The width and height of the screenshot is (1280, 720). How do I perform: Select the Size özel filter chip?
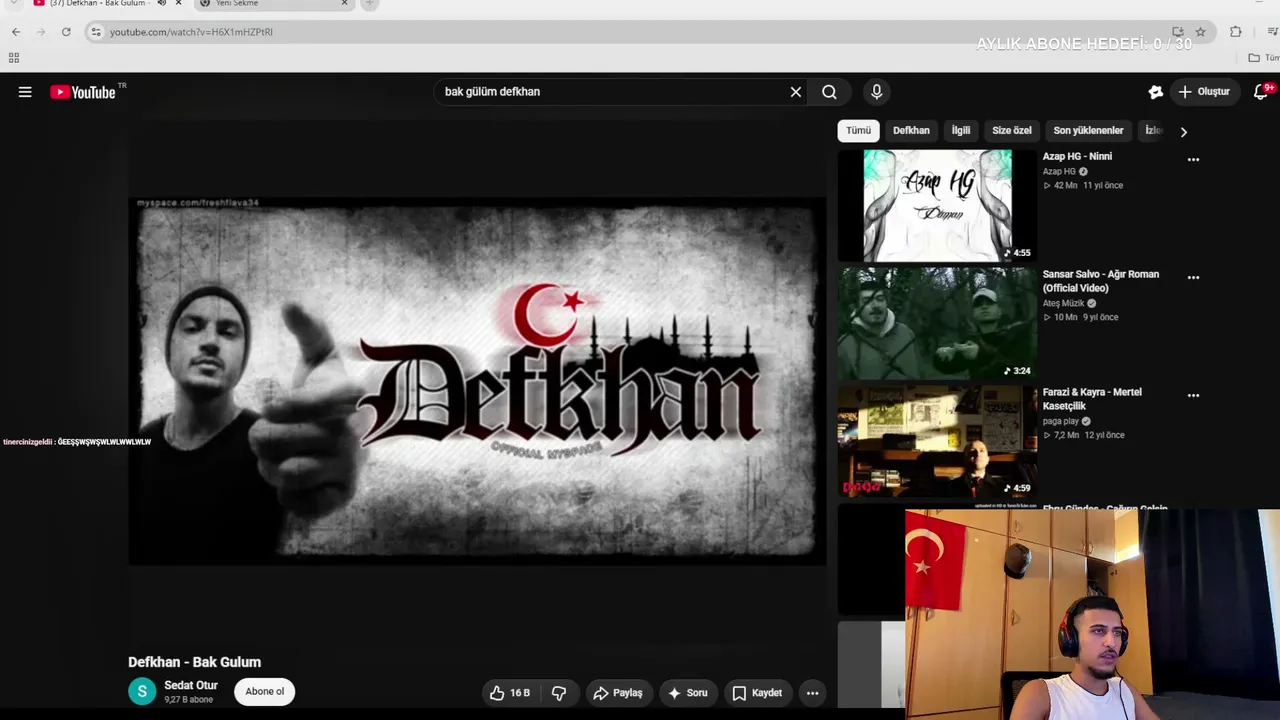(1012, 131)
